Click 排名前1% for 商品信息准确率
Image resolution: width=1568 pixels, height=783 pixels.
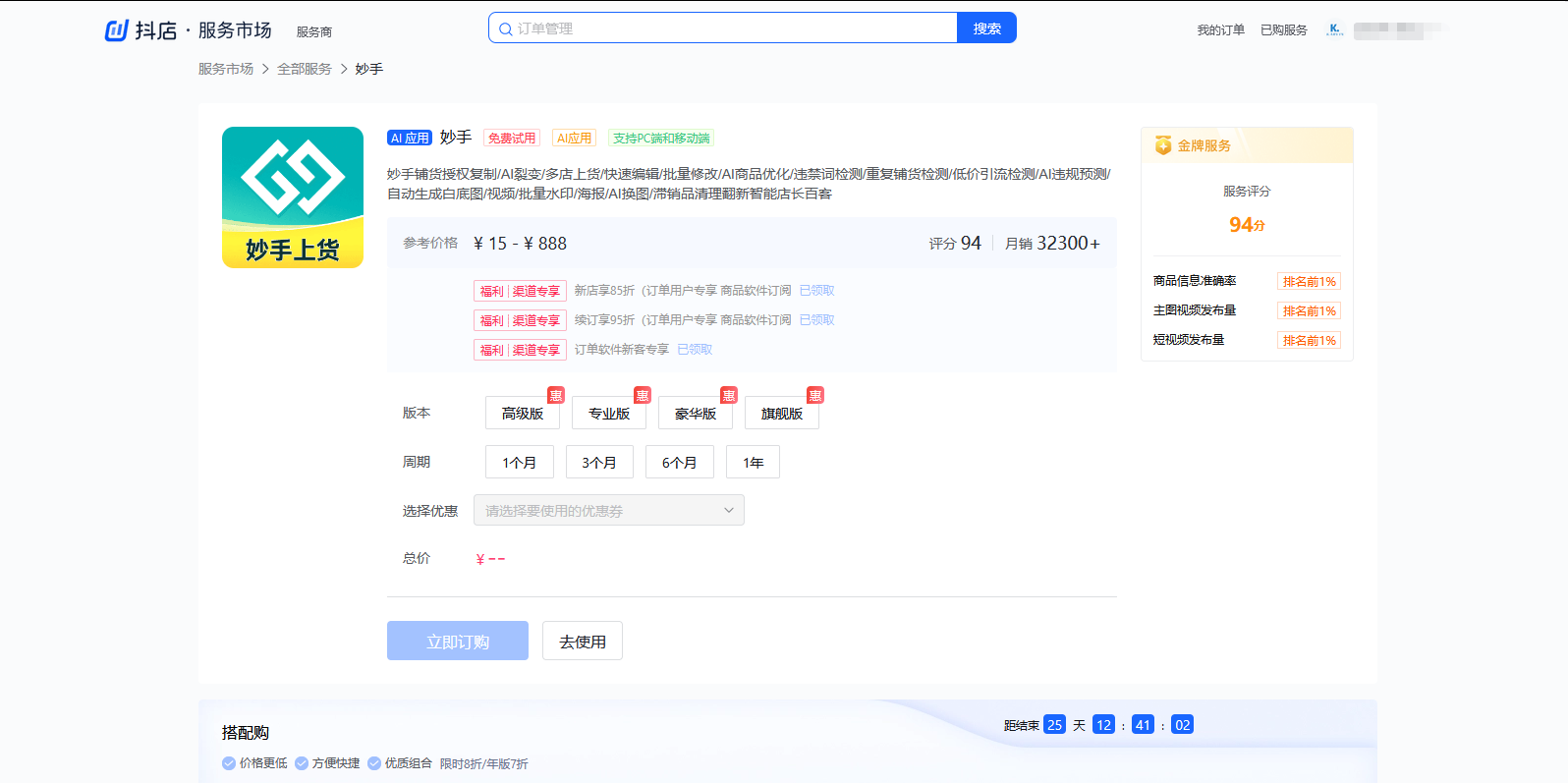pyautogui.click(x=1310, y=281)
